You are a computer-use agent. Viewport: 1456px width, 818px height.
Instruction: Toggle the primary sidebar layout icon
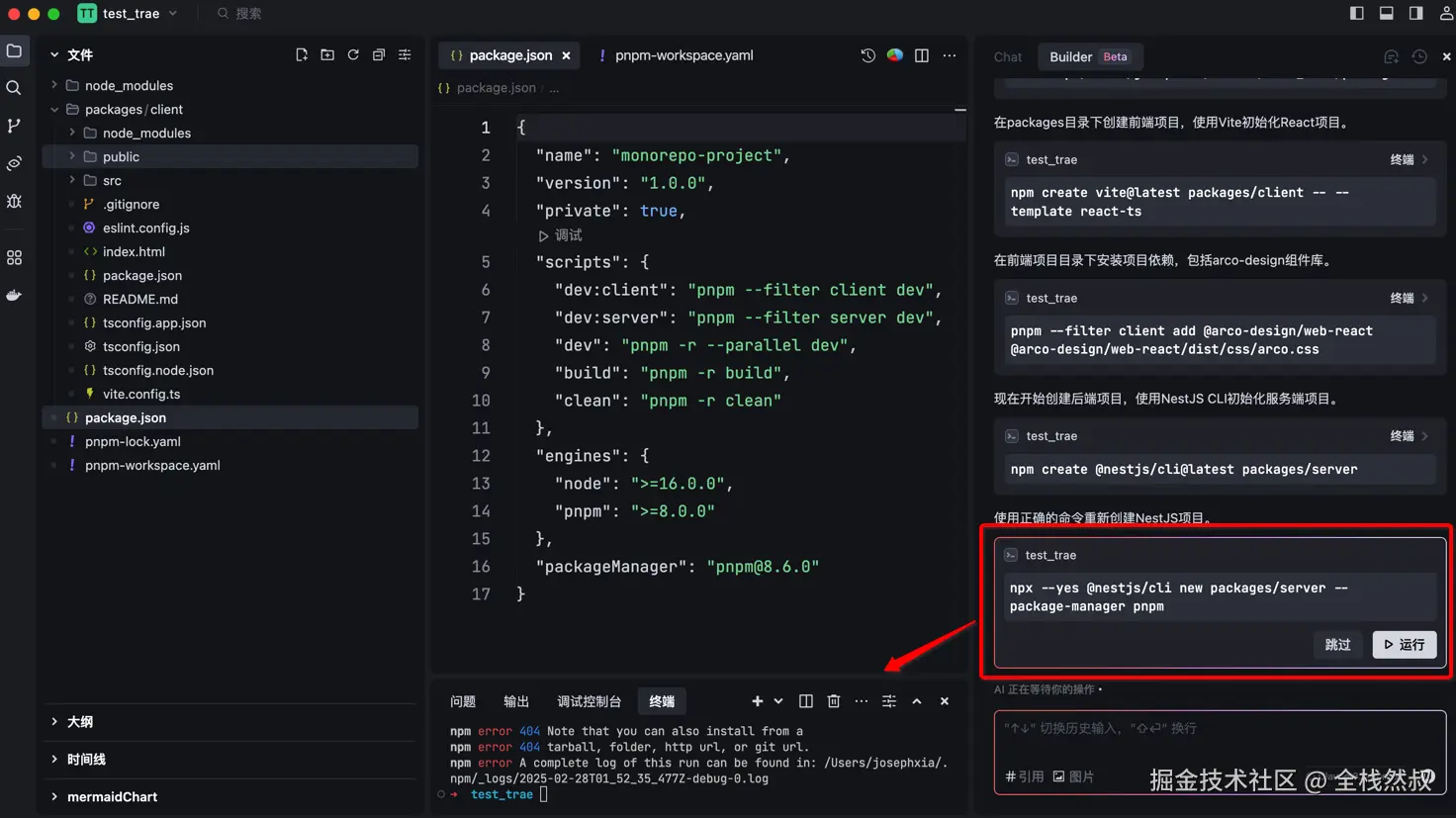click(x=1357, y=13)
